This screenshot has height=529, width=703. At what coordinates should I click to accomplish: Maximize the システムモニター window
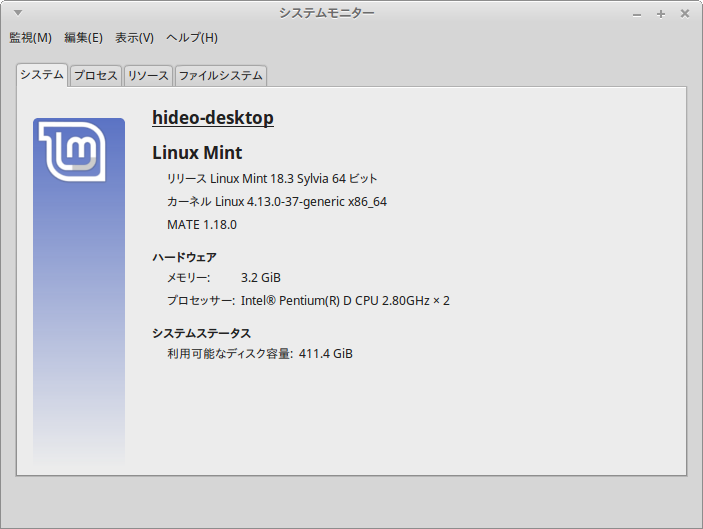pos(660,14)
